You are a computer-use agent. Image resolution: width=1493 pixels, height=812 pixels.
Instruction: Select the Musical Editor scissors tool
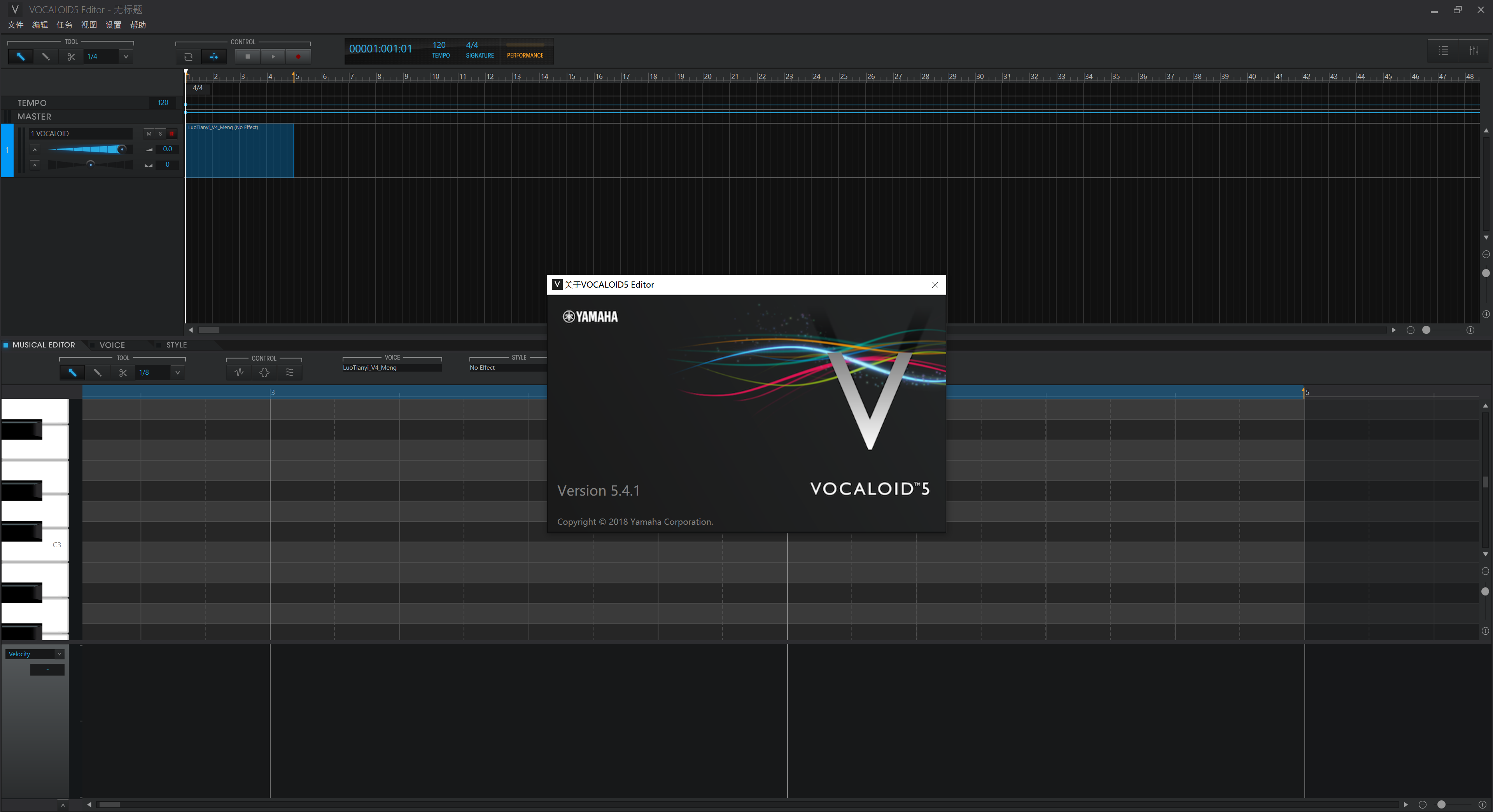coord(122,373)
